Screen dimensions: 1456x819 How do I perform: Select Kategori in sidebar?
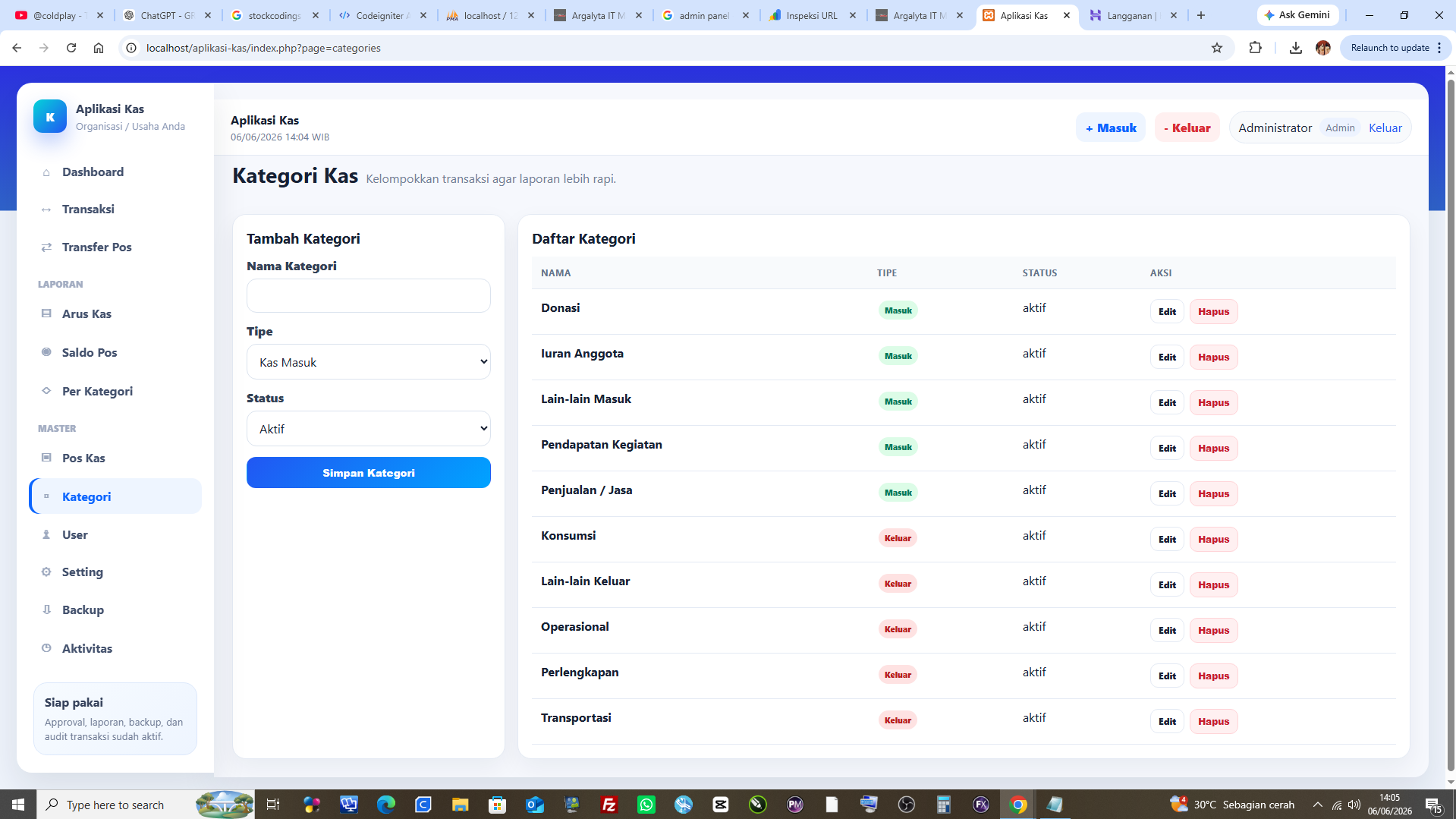click(115, 496)
